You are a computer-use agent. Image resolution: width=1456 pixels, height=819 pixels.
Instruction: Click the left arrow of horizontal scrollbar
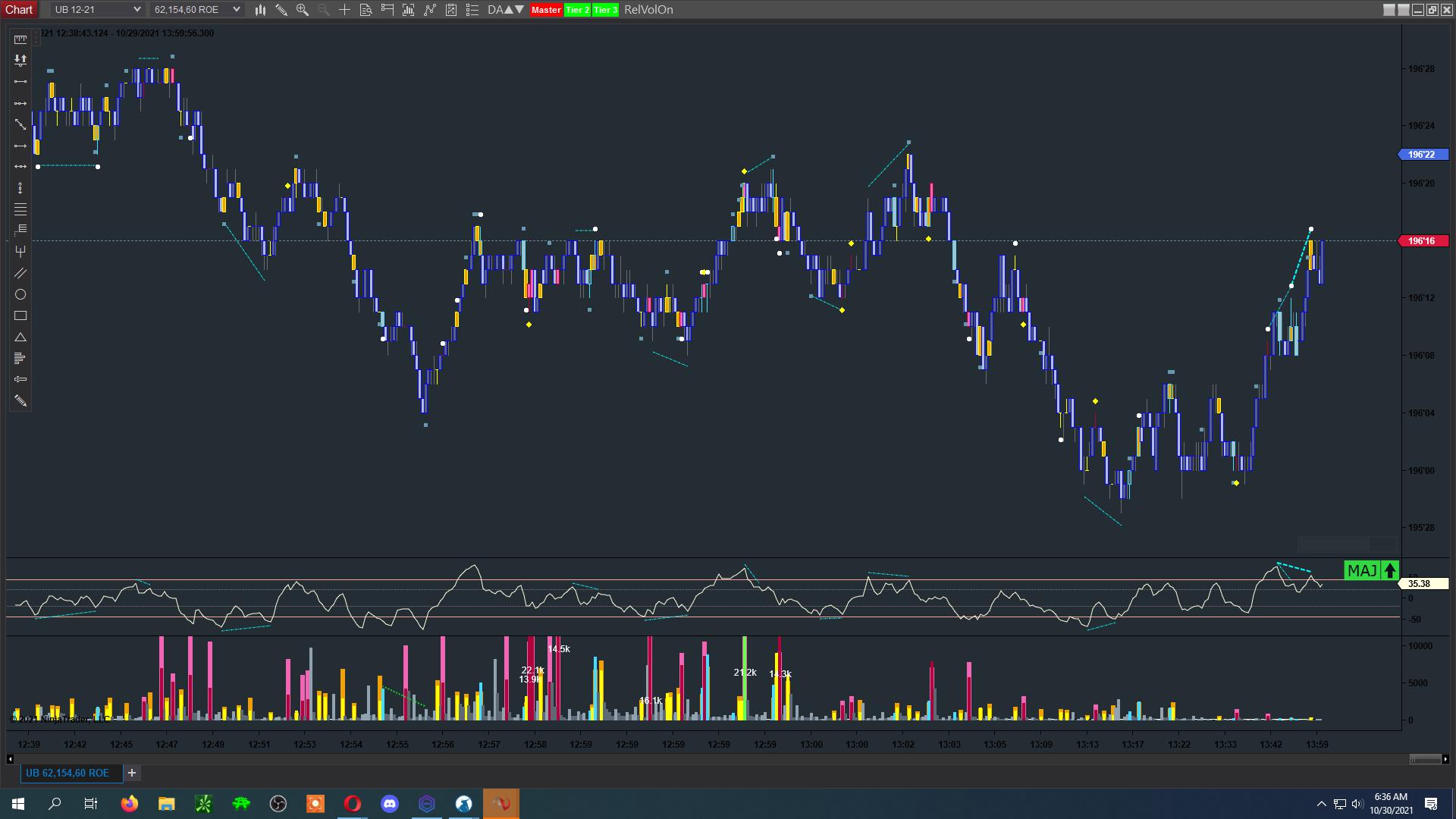click(11, 759)
